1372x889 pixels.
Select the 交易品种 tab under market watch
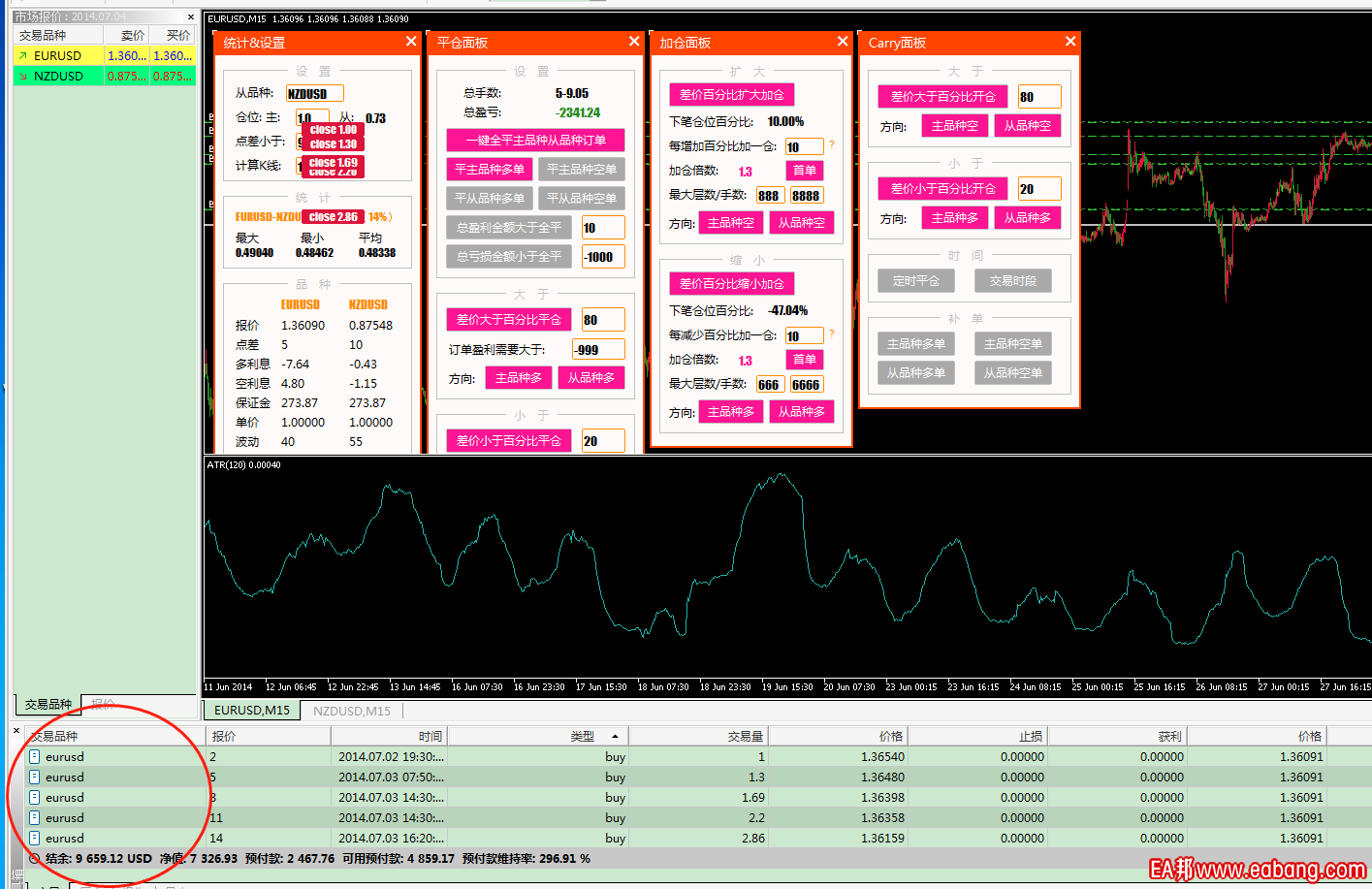pos(48,705)
